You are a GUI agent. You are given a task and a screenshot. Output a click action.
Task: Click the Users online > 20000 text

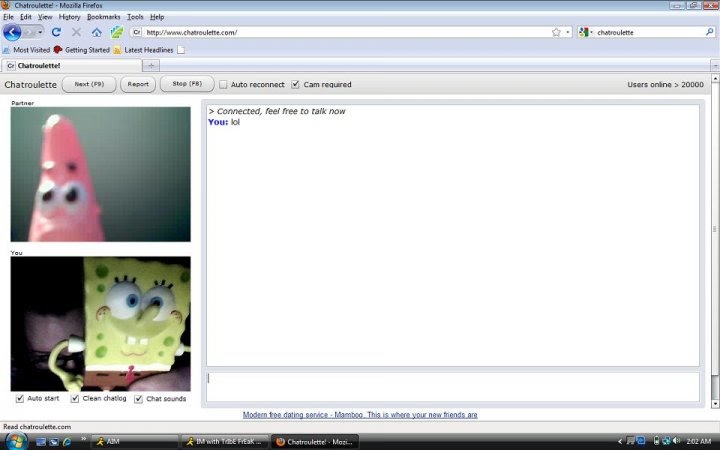(x=665, y=84)
